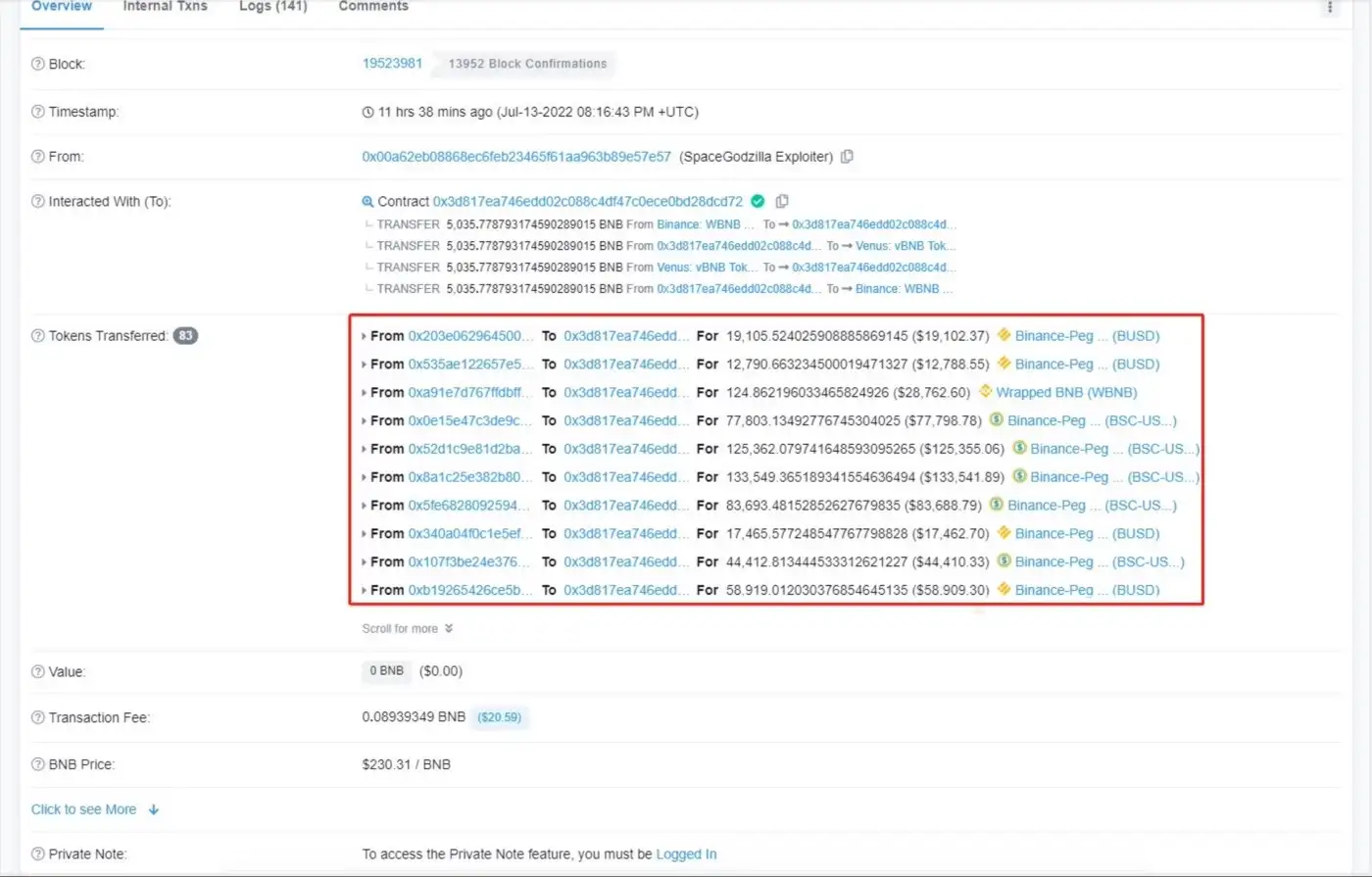The image size is (1372, 877).
Task: Click the Logged In link
Action: click(686, 854)
